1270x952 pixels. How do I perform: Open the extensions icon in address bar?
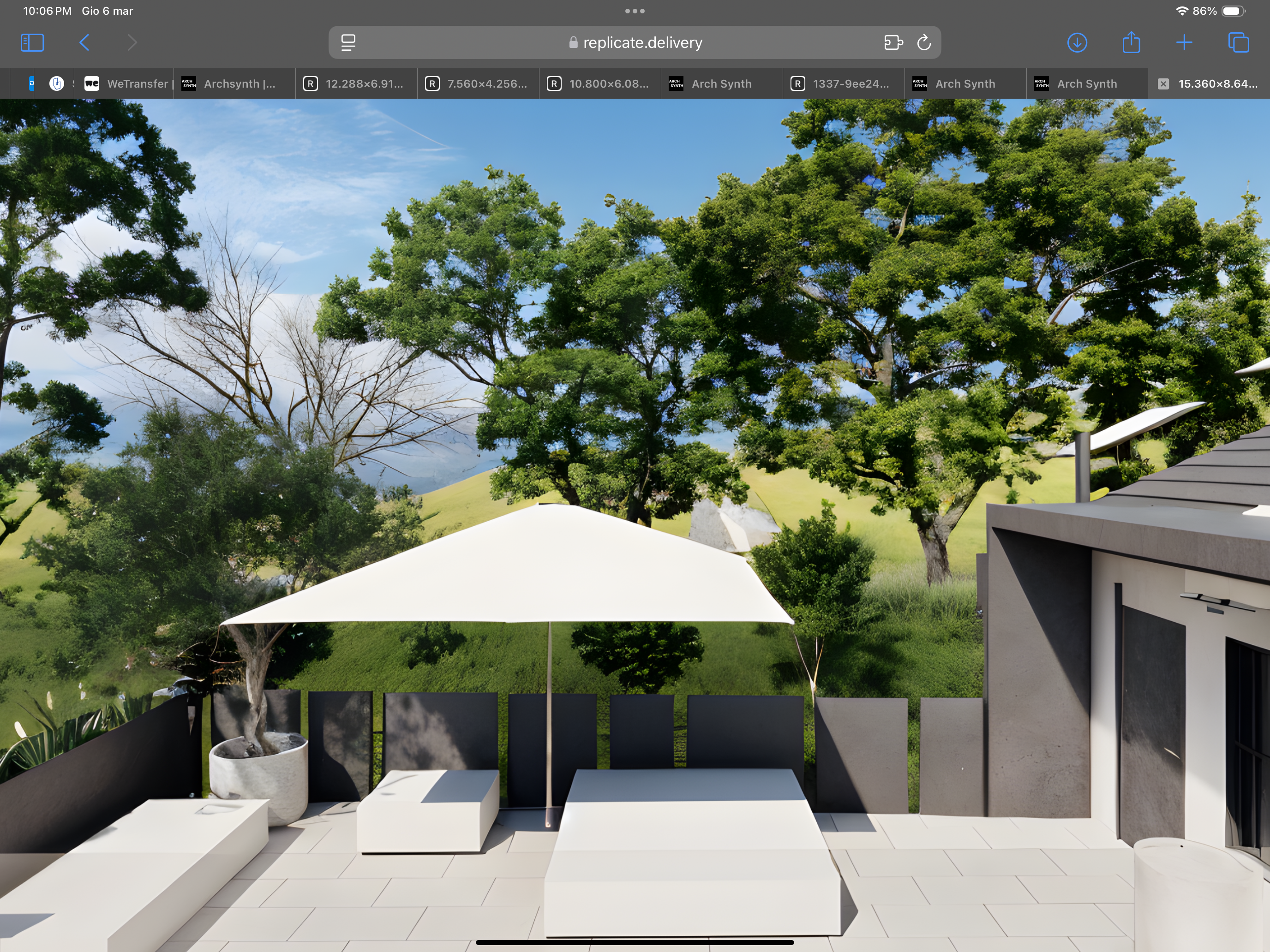pyautogui.click(x=893, y=42)
